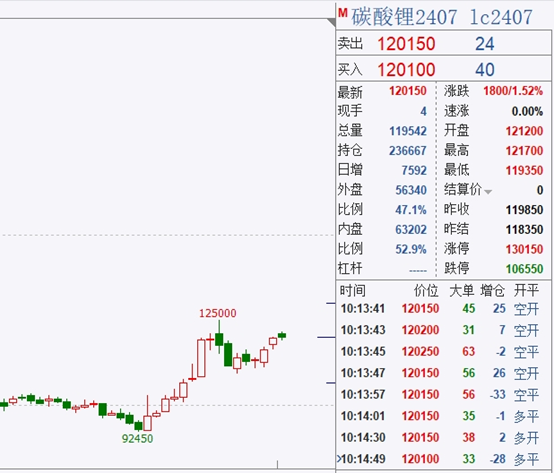This screenshot has height=474, width=555.
Task: Click the gray corner triangle above chart
Action: tap(331, 23)
